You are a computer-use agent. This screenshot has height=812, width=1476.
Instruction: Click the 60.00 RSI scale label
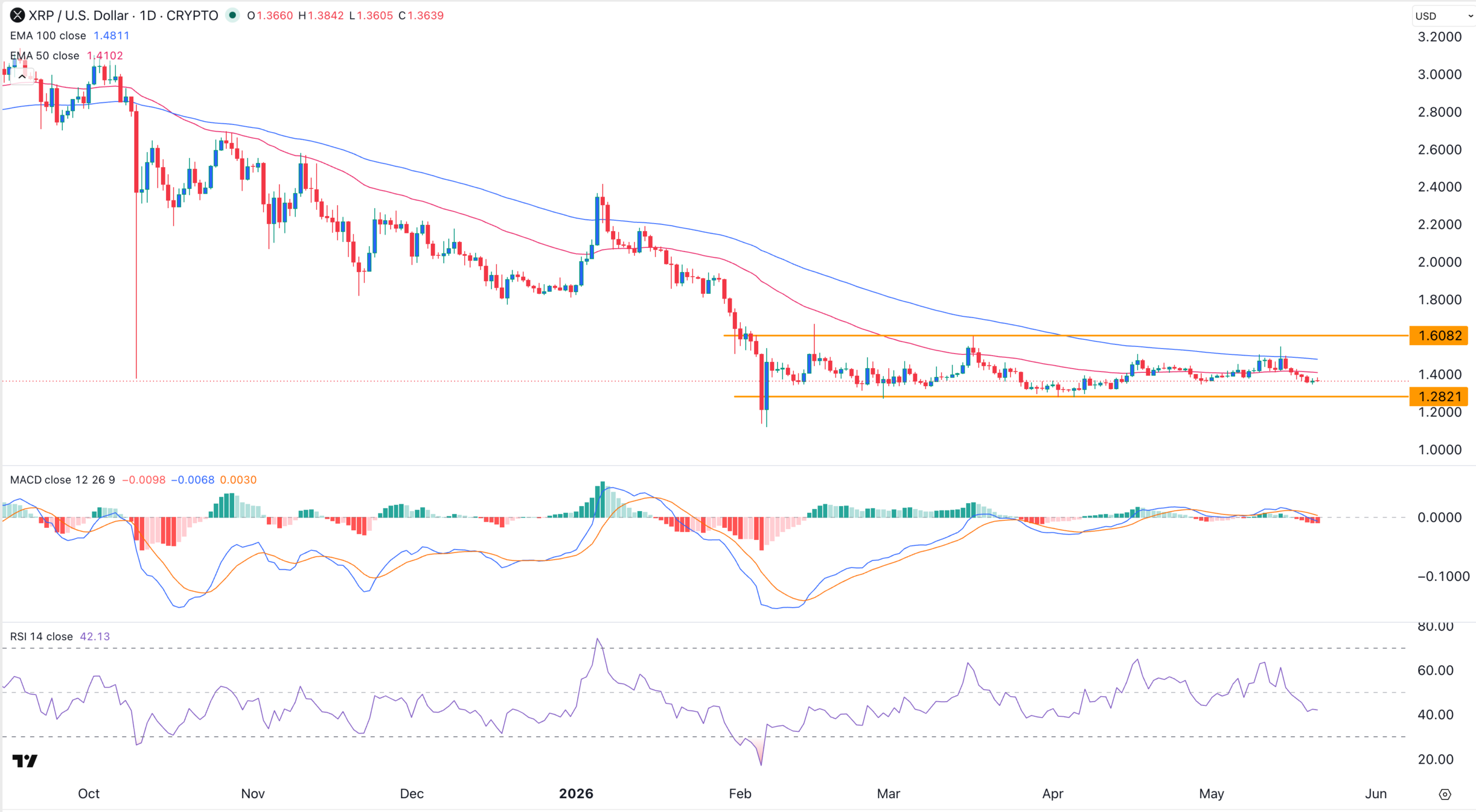(1435, 670)
